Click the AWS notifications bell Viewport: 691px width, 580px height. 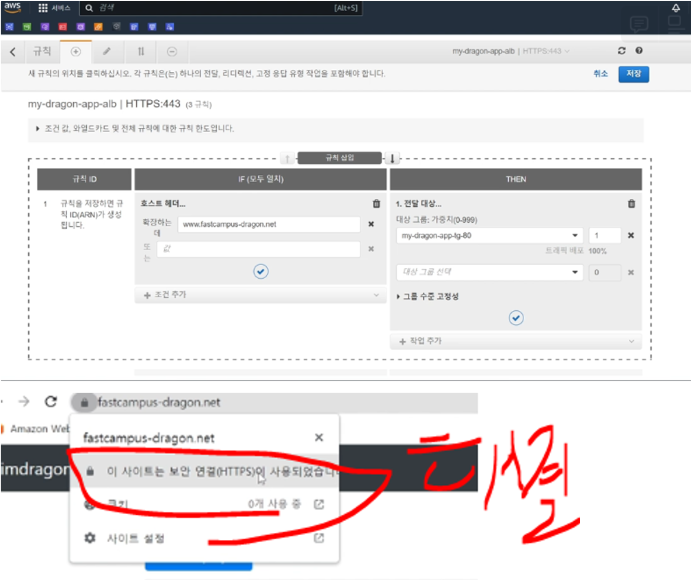tap(676, 8)
